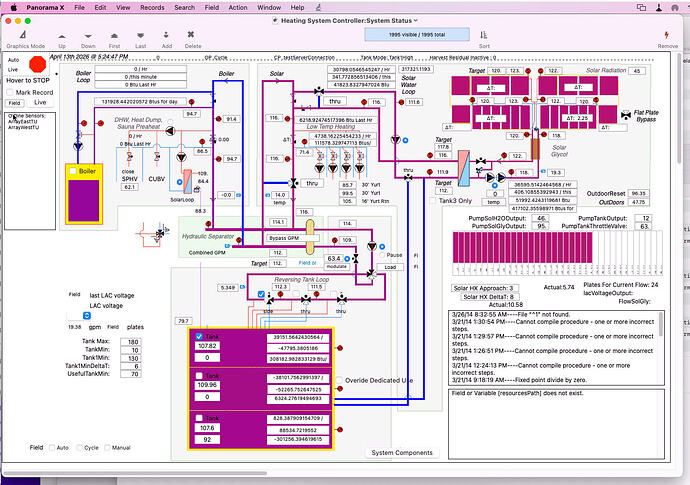Open the Records menu
The height and width of the screenshot is (485, 690).
(152, 7)
